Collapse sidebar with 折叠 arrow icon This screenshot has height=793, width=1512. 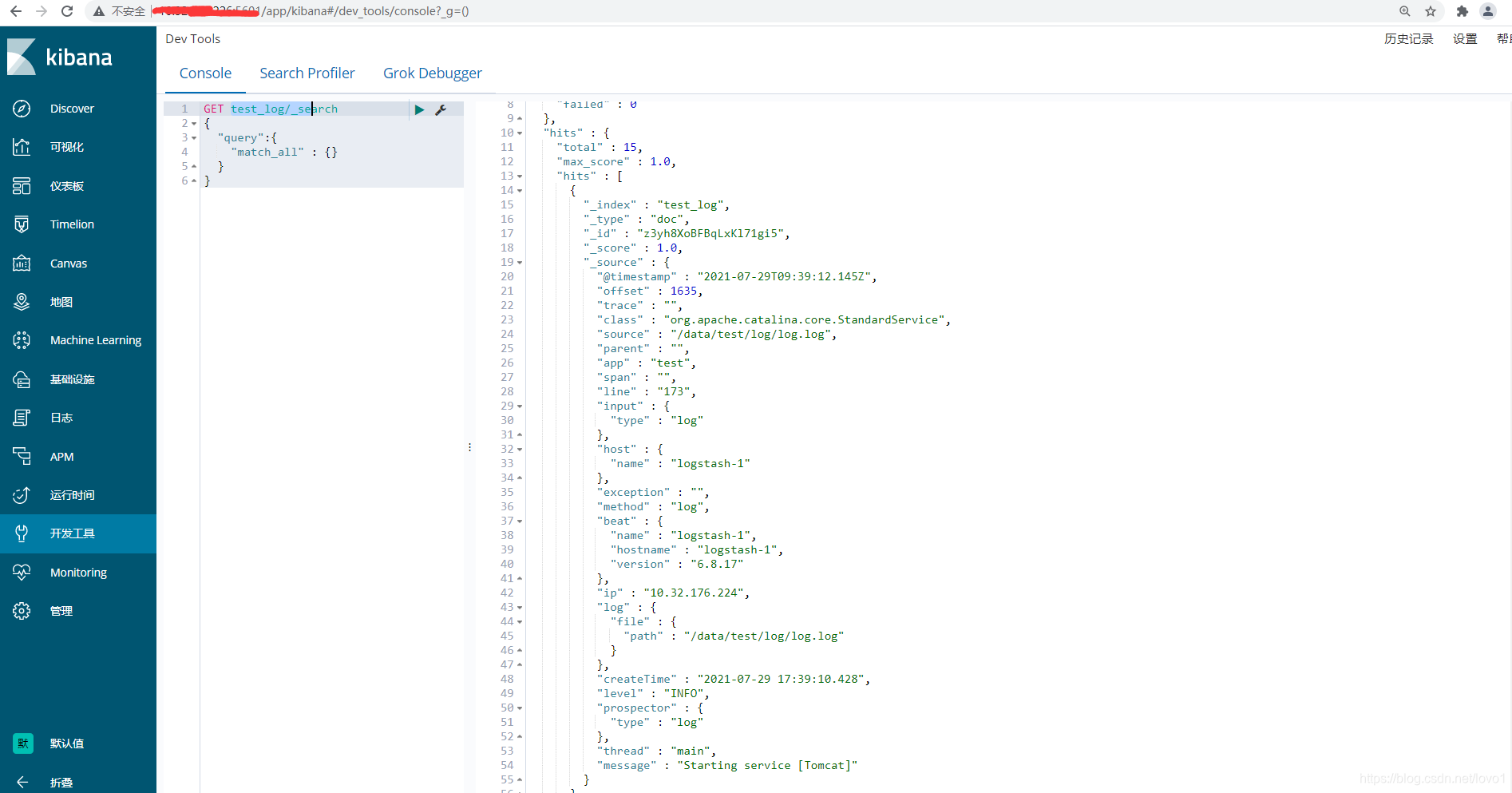coord(22,783)
